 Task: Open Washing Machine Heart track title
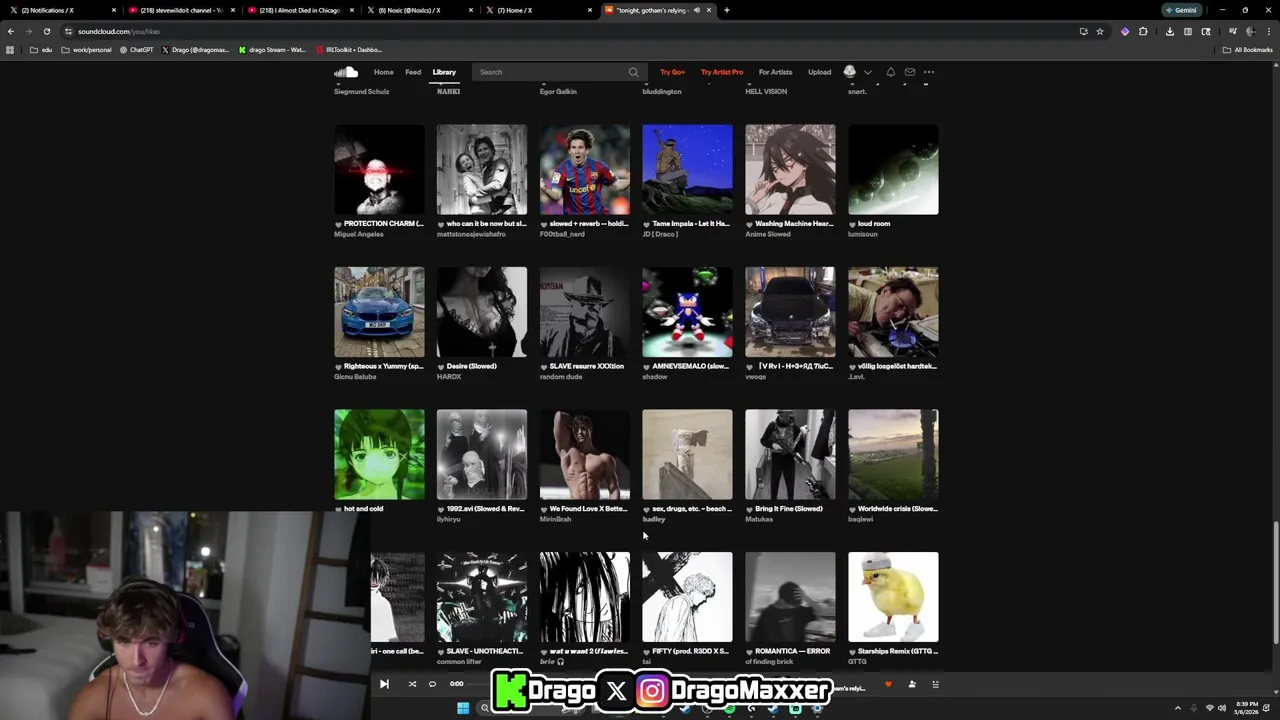tap(794, 224)
